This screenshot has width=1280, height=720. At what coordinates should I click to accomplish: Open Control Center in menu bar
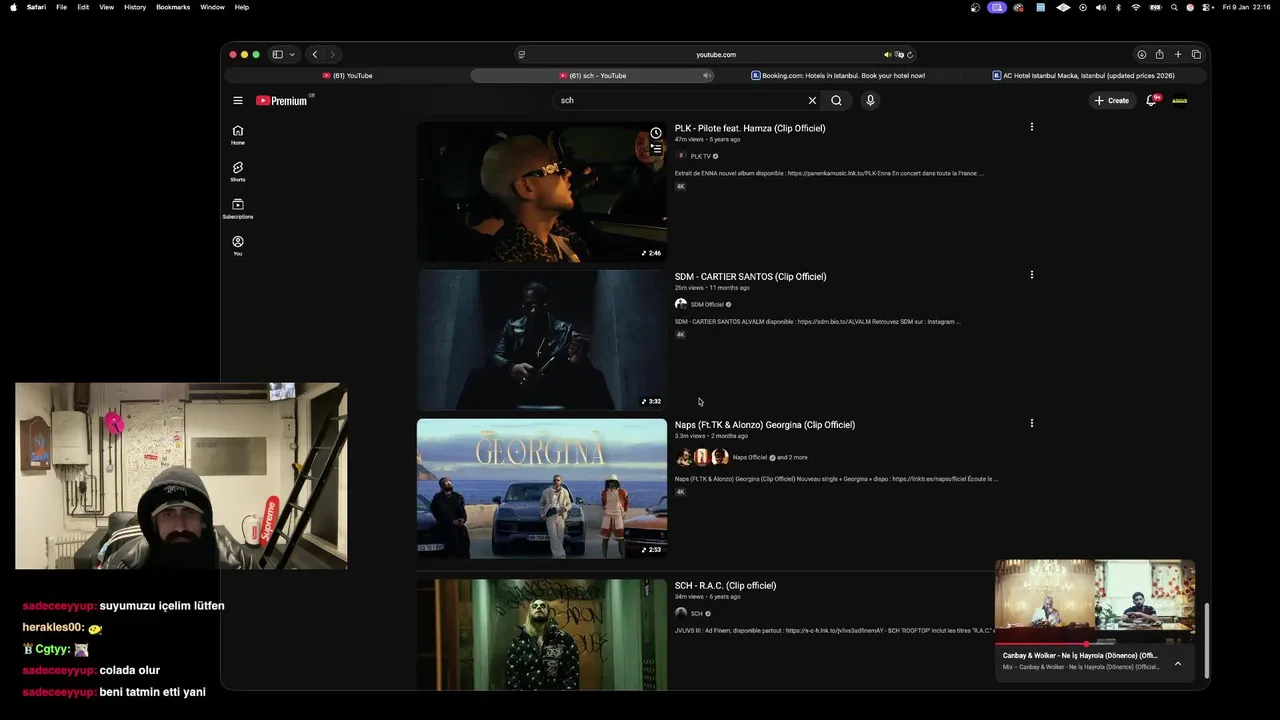1207,7
